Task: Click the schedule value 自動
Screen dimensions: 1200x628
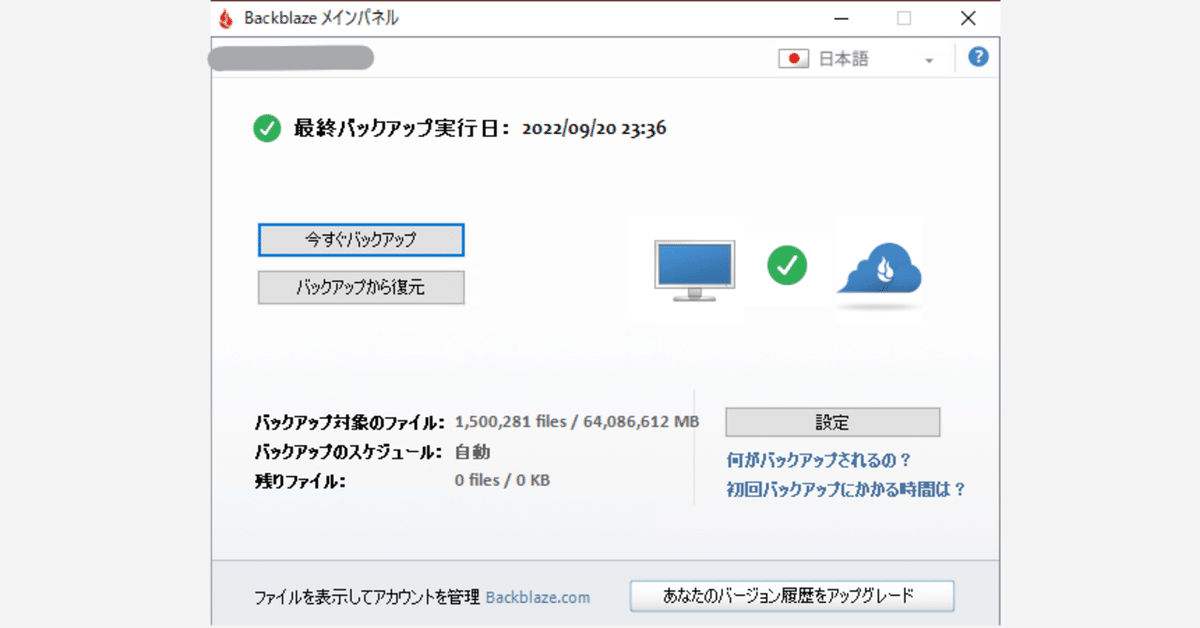Action: point(473,452)
